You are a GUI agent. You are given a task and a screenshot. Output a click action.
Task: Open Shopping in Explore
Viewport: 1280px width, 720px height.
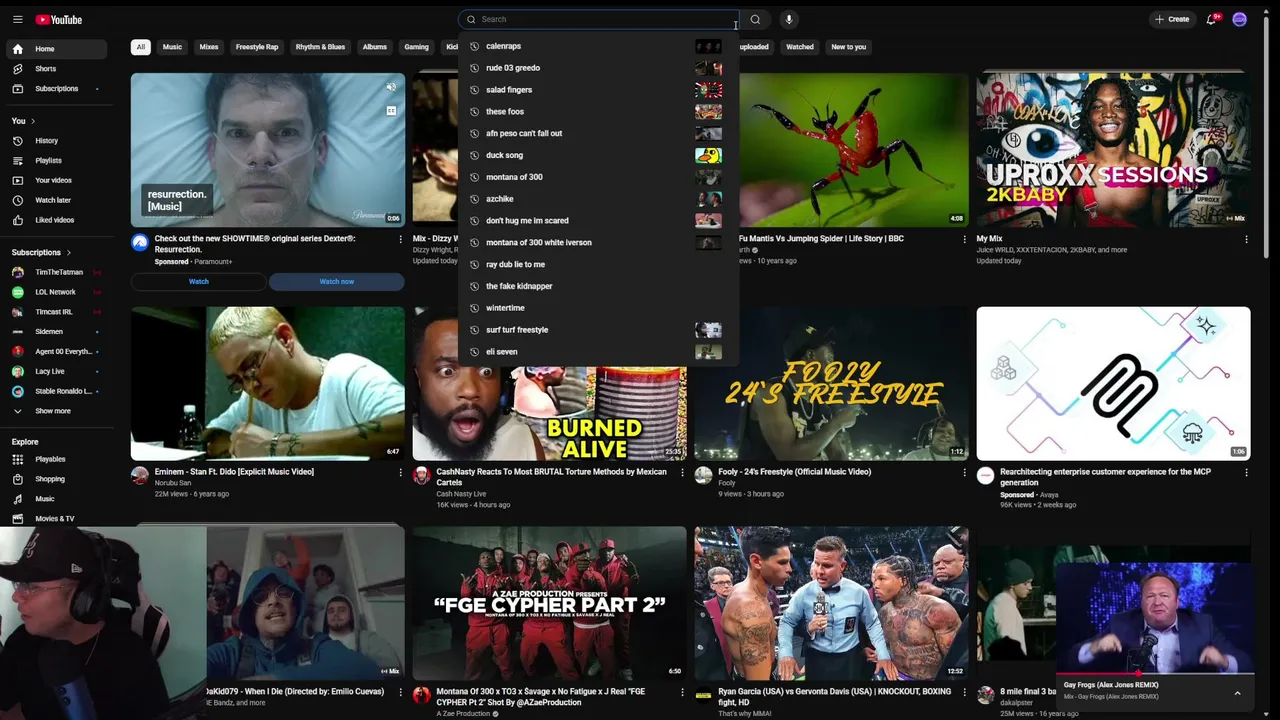(56, 479)
